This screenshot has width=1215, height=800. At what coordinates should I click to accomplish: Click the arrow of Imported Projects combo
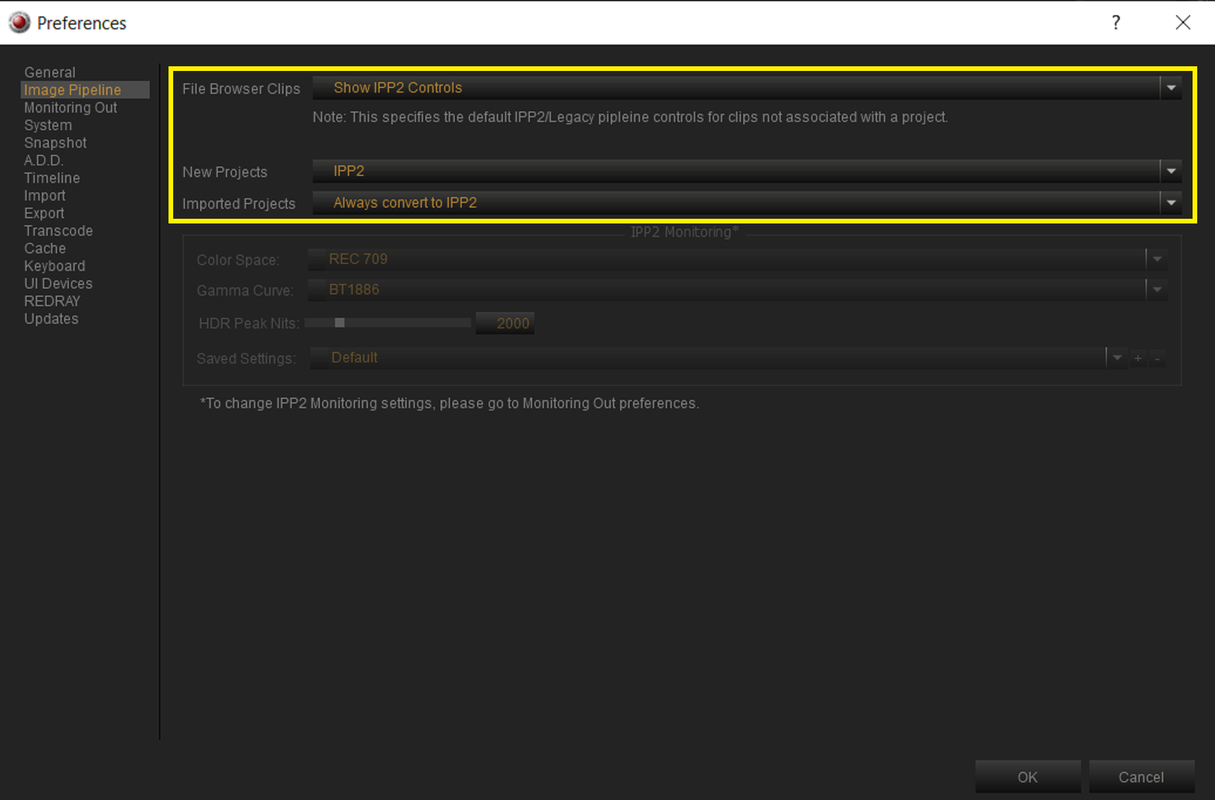tap(1171, 202)
